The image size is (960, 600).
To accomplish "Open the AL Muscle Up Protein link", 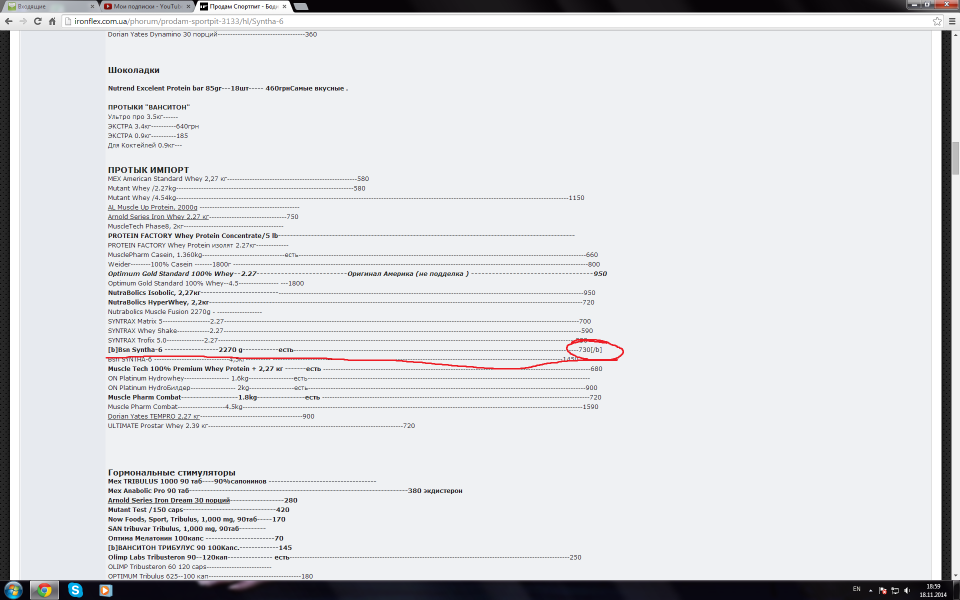I will coord(153,207).
